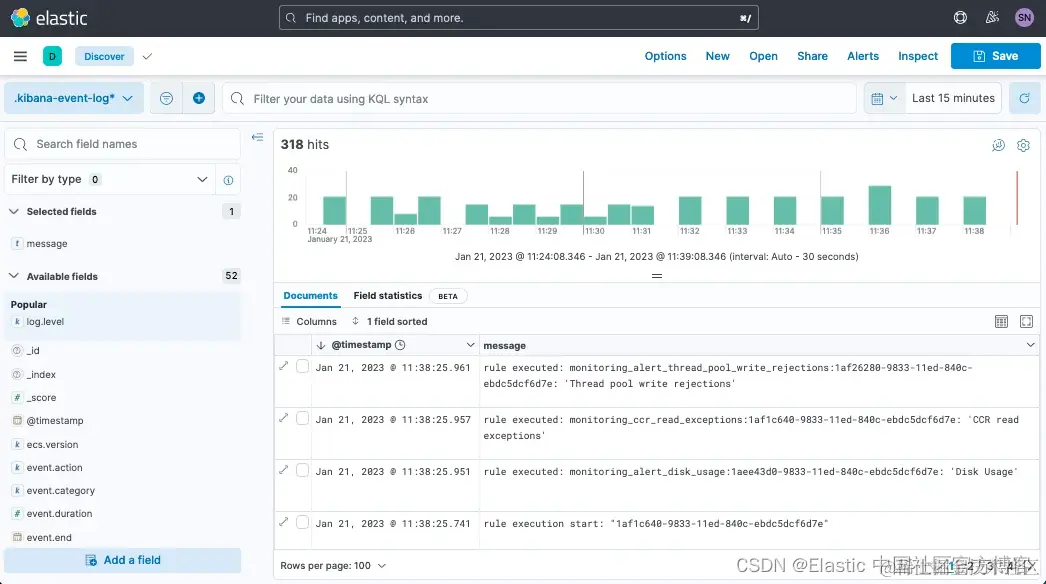Screen dimensions: 1046x584
Task: Click the checkmark next to Discover breadcrumb
Action: tap(147, 56)
